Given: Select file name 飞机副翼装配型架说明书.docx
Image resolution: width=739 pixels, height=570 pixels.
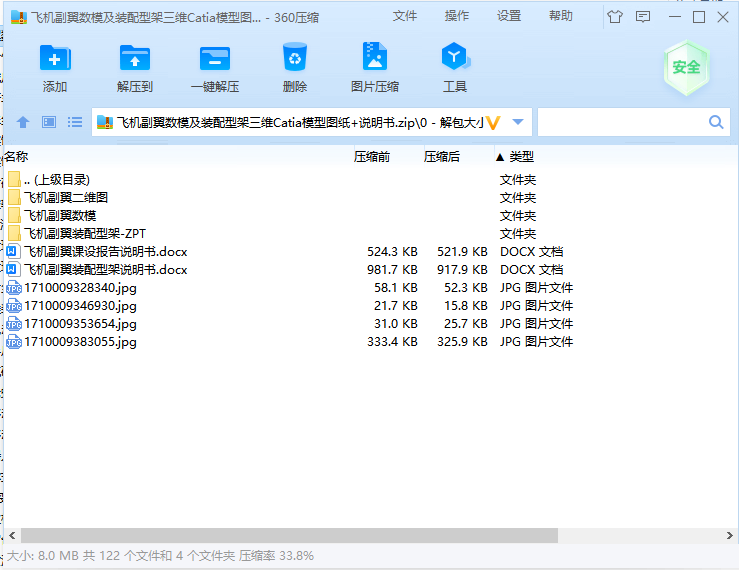Looking at the screenshot, I should (106, 270).
